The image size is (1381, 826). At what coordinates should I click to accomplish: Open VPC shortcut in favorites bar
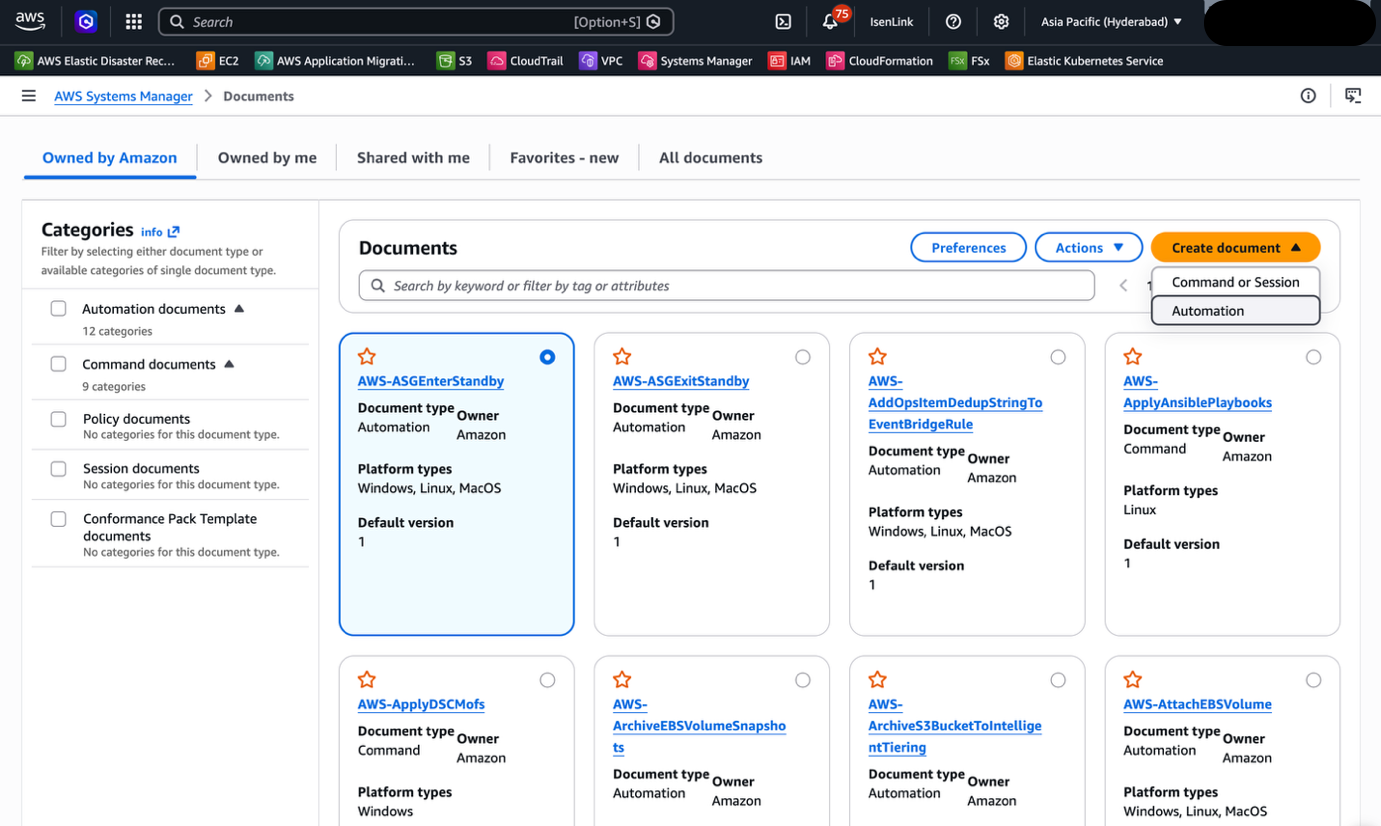click(601, 61)
